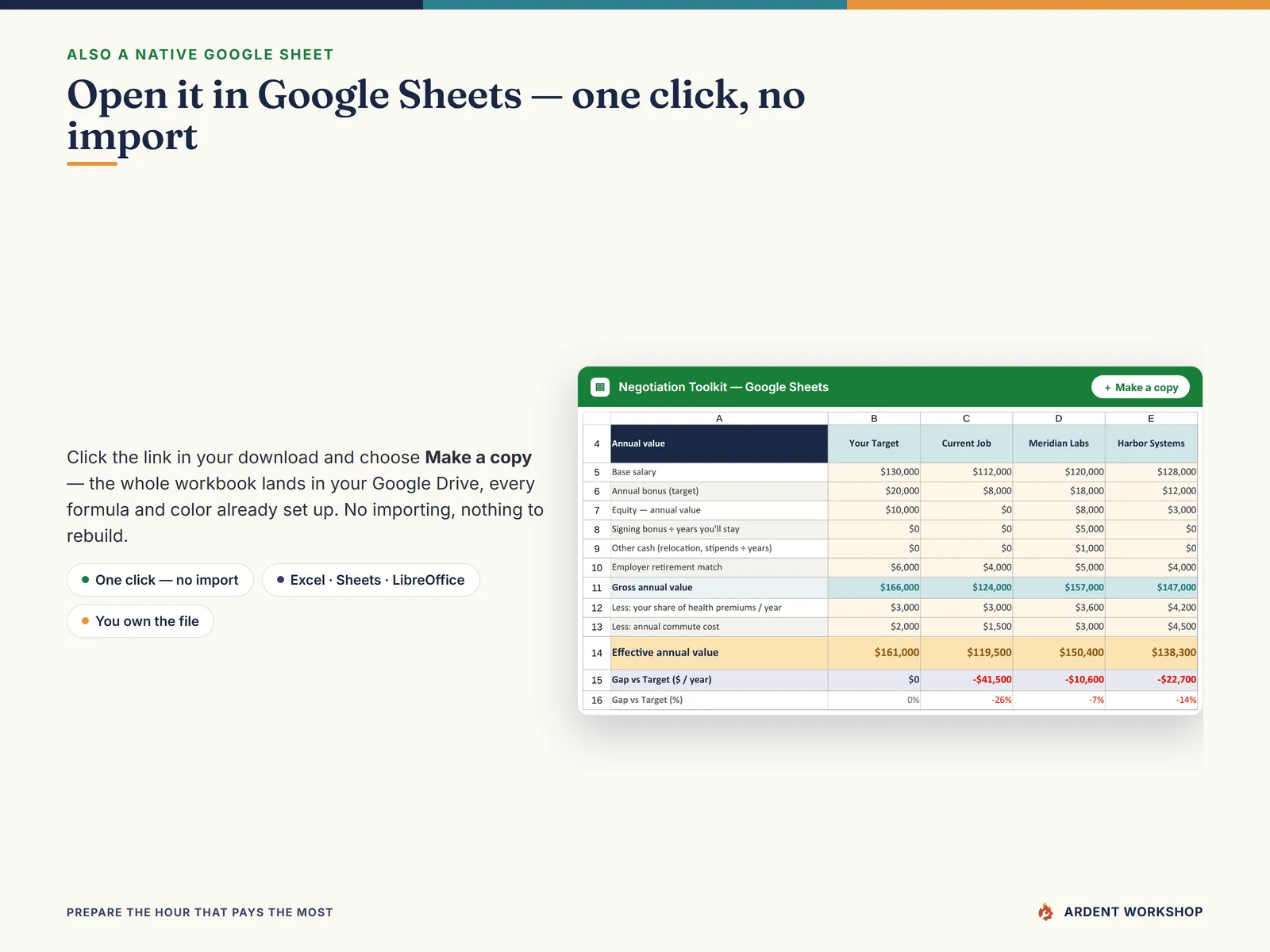Click the -14% gap percentage cell

point(1151,700)
